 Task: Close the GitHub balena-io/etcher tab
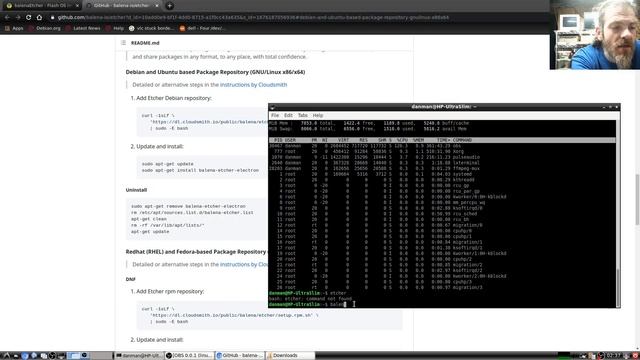point(157,6)
